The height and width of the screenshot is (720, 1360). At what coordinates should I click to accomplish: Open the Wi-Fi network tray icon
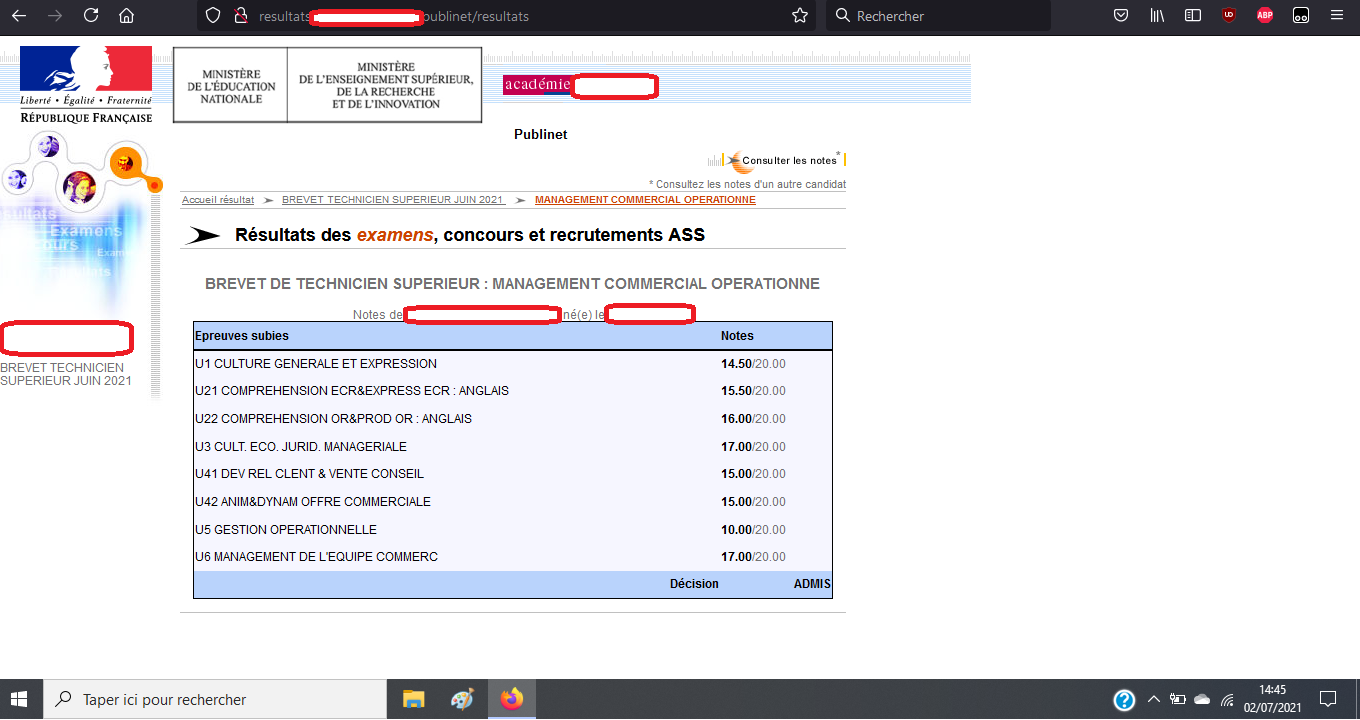(1227, 699)
